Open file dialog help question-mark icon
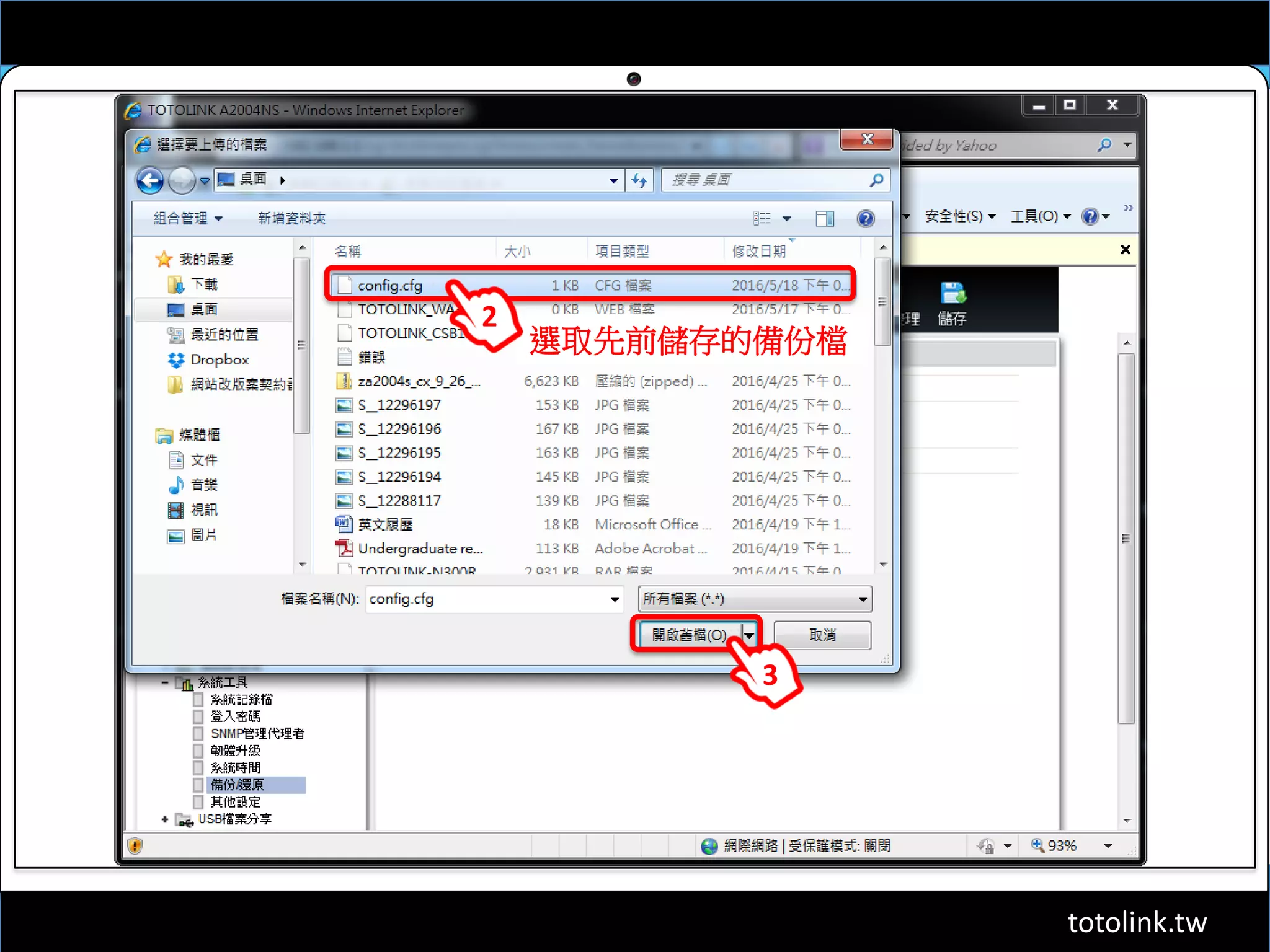 pos(866,218)
